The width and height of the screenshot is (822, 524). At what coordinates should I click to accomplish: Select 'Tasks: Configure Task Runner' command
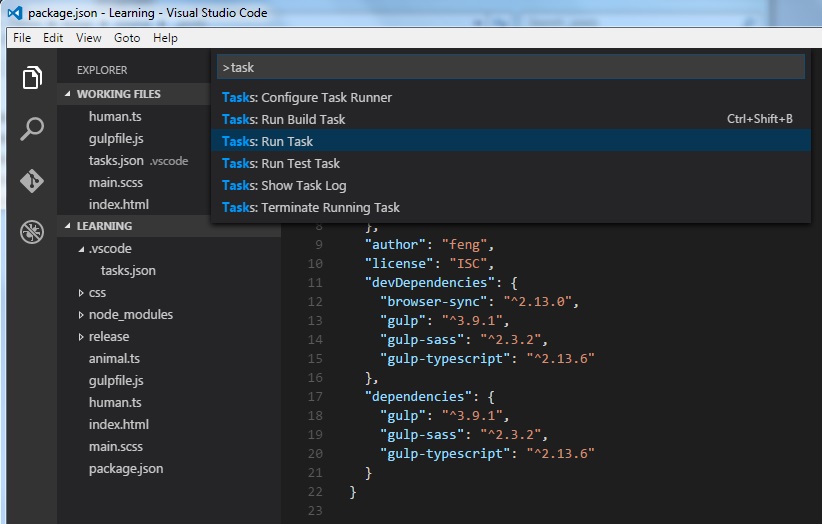(x=511, y=97)
